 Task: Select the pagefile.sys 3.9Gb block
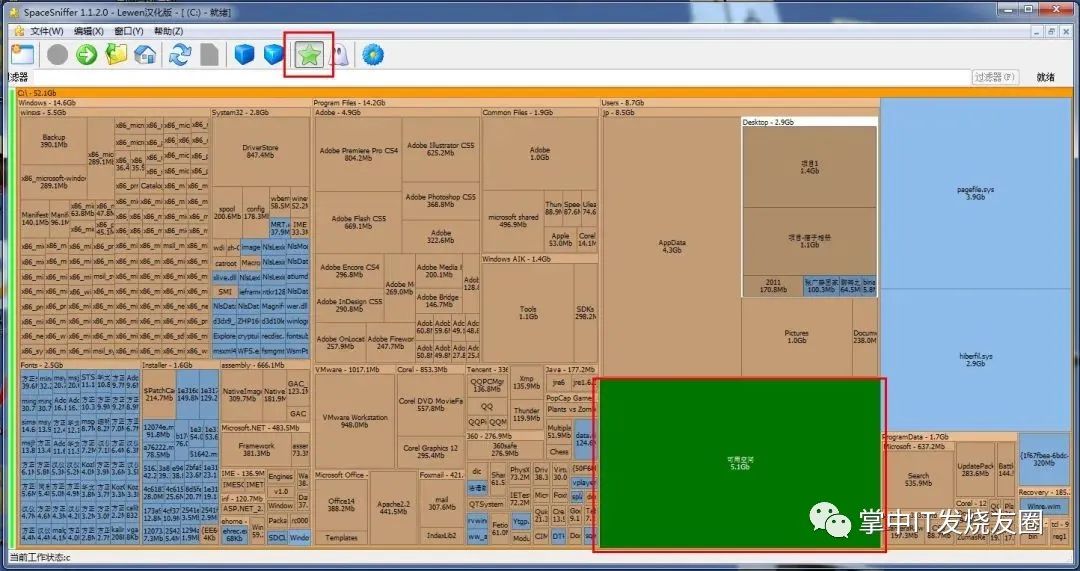(x=975, y=193)
